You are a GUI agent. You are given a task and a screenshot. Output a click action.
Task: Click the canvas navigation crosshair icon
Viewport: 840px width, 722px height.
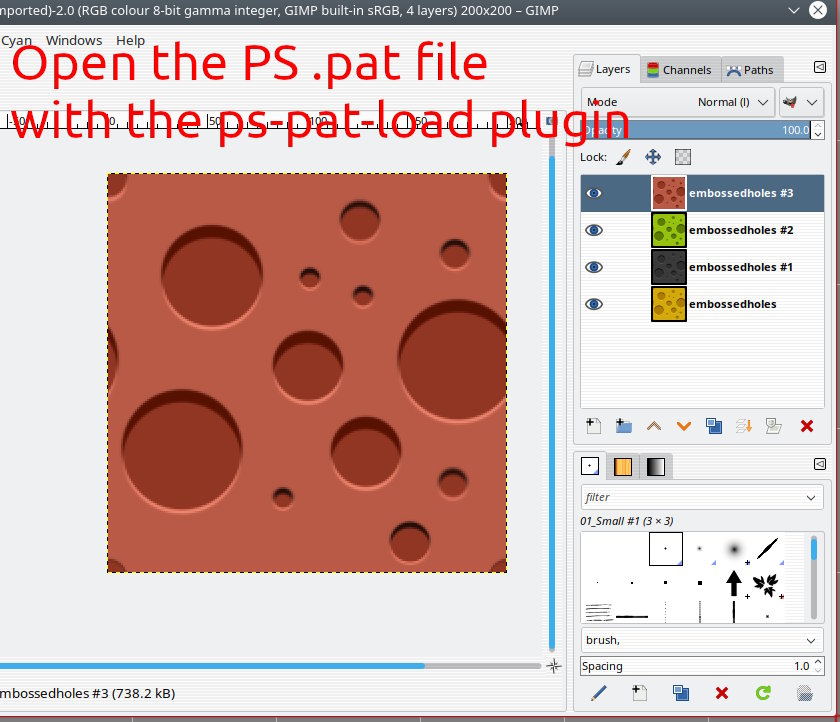click(554, 666)
